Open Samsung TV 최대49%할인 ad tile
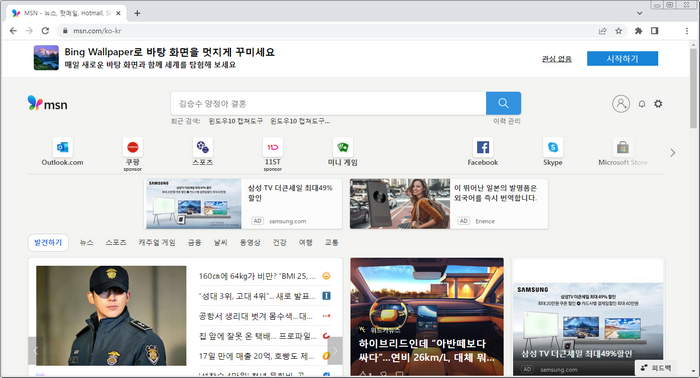This screenshot has height=378, width=700. click(x=588, y=316)
